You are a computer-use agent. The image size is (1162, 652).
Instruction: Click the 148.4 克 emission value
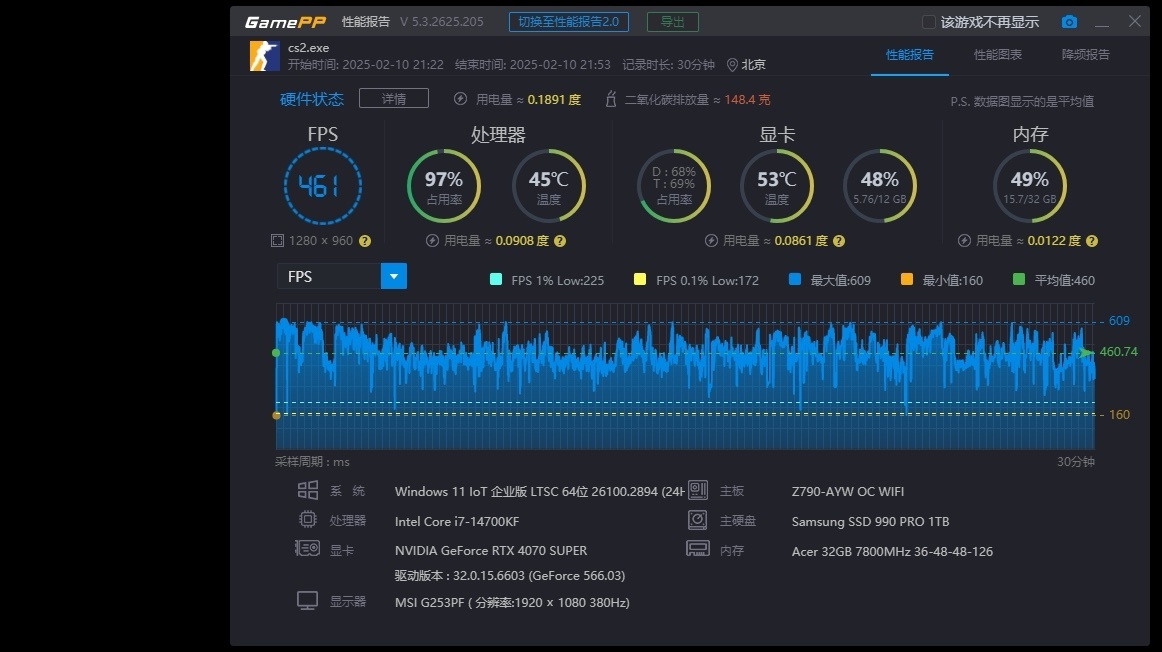tap(747, 99)
